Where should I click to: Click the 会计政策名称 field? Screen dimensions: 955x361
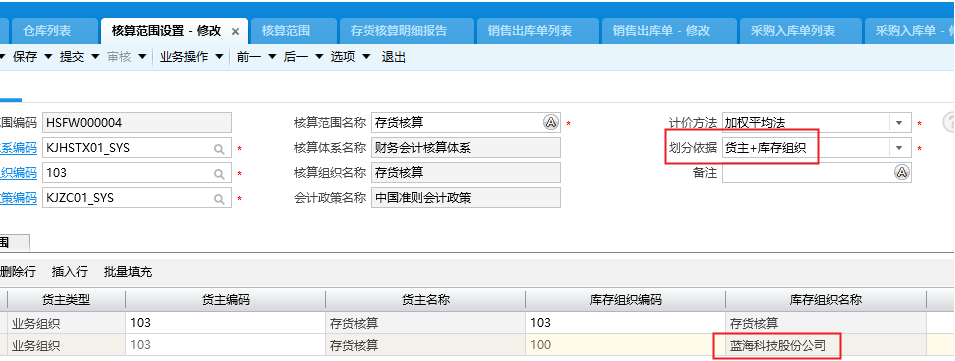tap(466, 198)
